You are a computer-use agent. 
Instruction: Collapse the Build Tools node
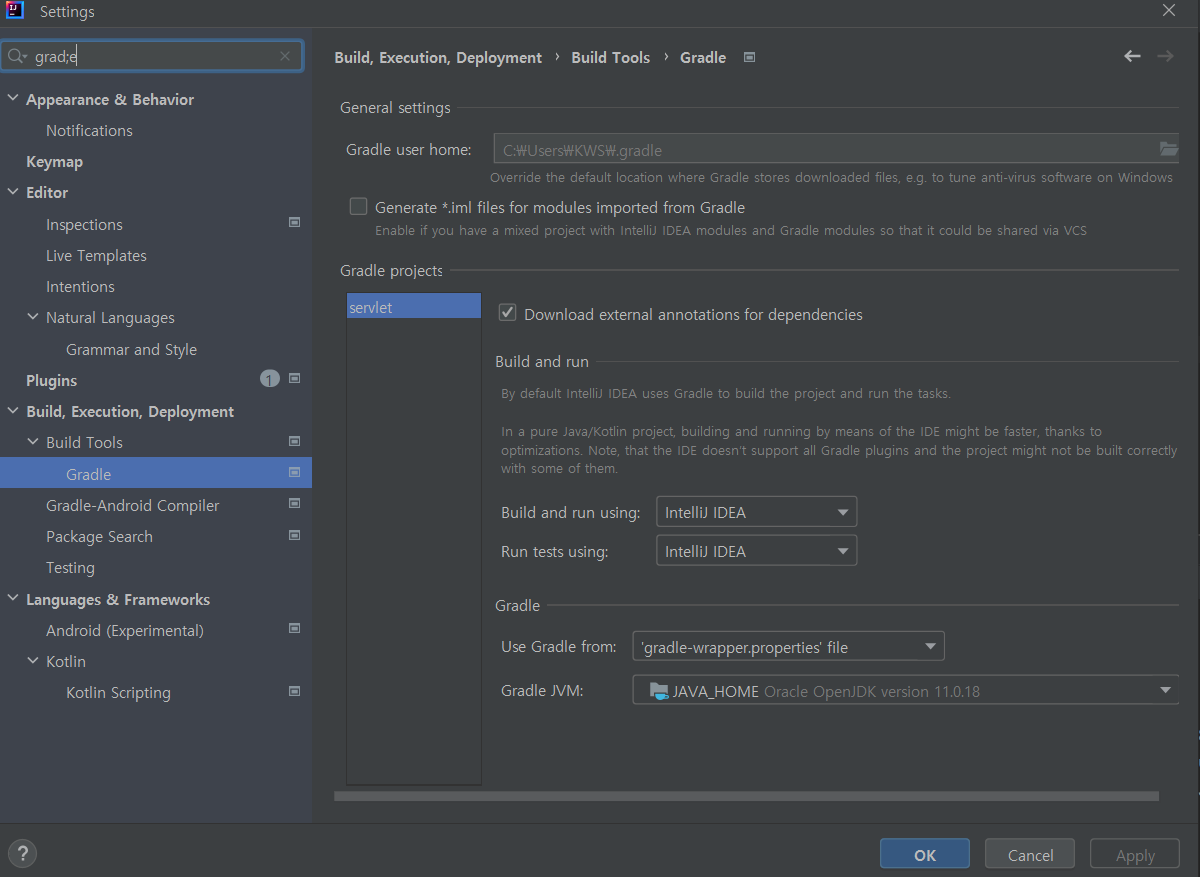pyautogui.click(x=33, y=442)
